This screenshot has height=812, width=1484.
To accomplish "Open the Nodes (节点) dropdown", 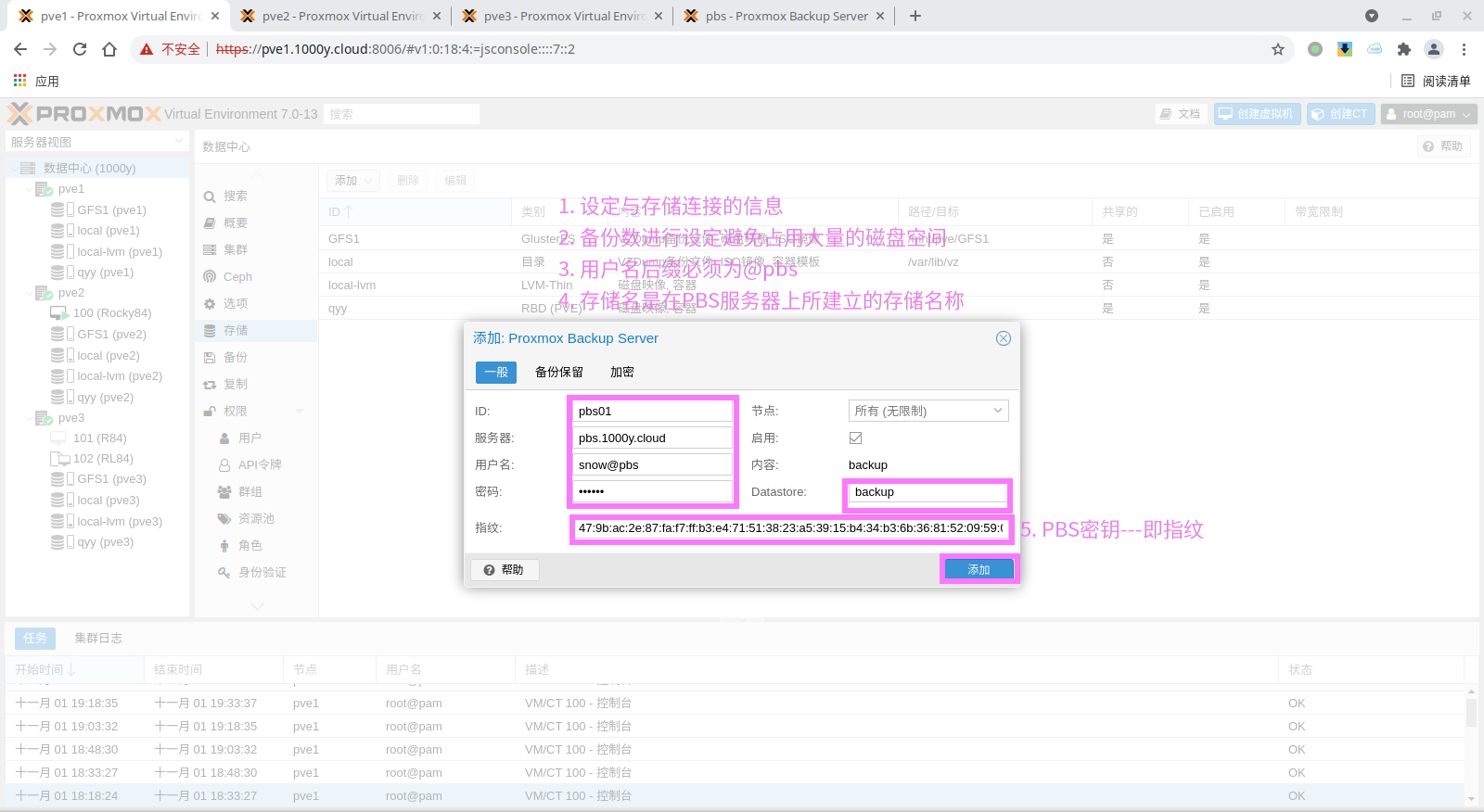I will (x=927, y=411).
